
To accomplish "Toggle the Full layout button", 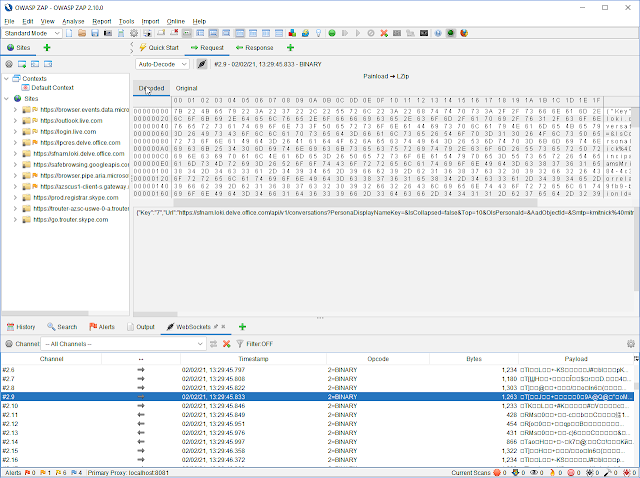I will point(226,33).
